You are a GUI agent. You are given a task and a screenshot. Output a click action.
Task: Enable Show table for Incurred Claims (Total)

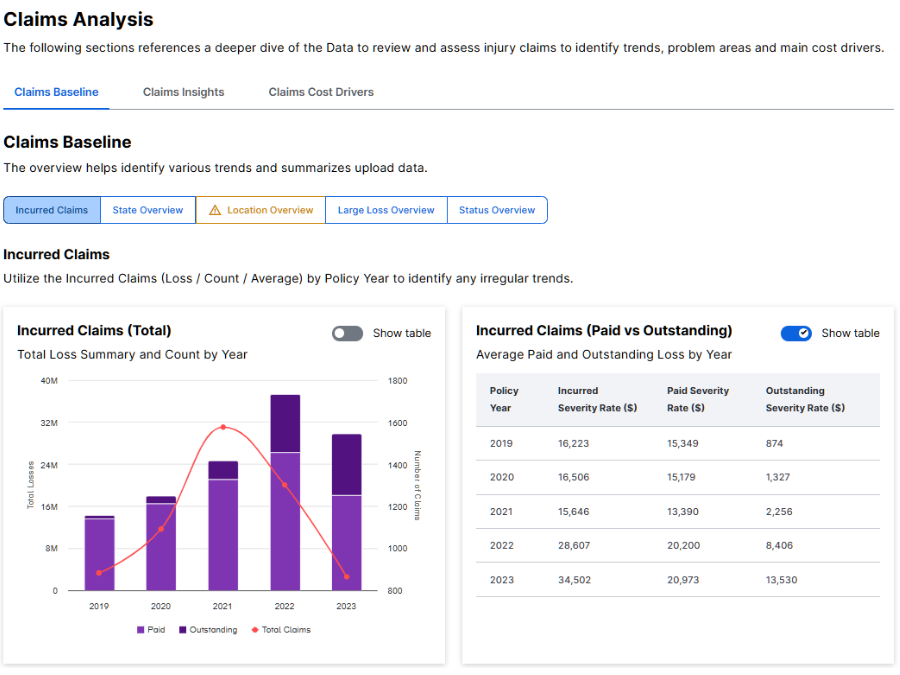[x=347, y=332]
